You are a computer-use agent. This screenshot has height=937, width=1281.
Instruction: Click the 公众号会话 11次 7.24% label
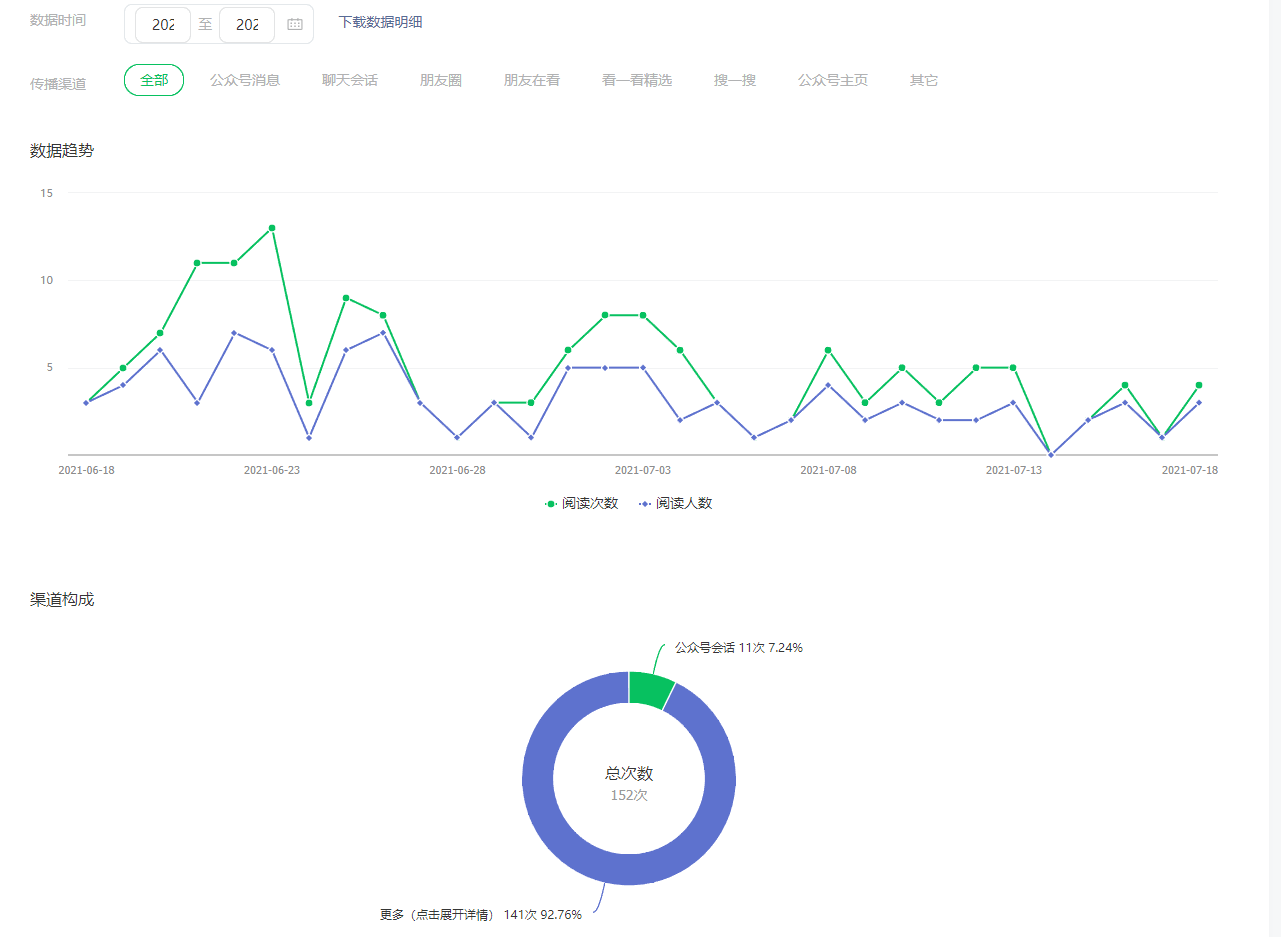[x=738, y=648]
